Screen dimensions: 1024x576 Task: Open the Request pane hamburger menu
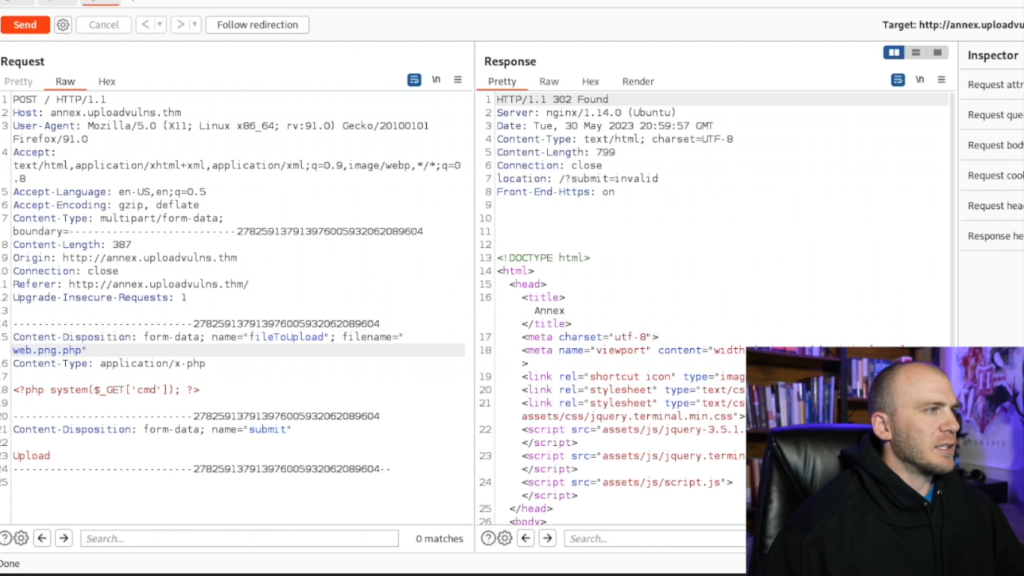(458, 80)
